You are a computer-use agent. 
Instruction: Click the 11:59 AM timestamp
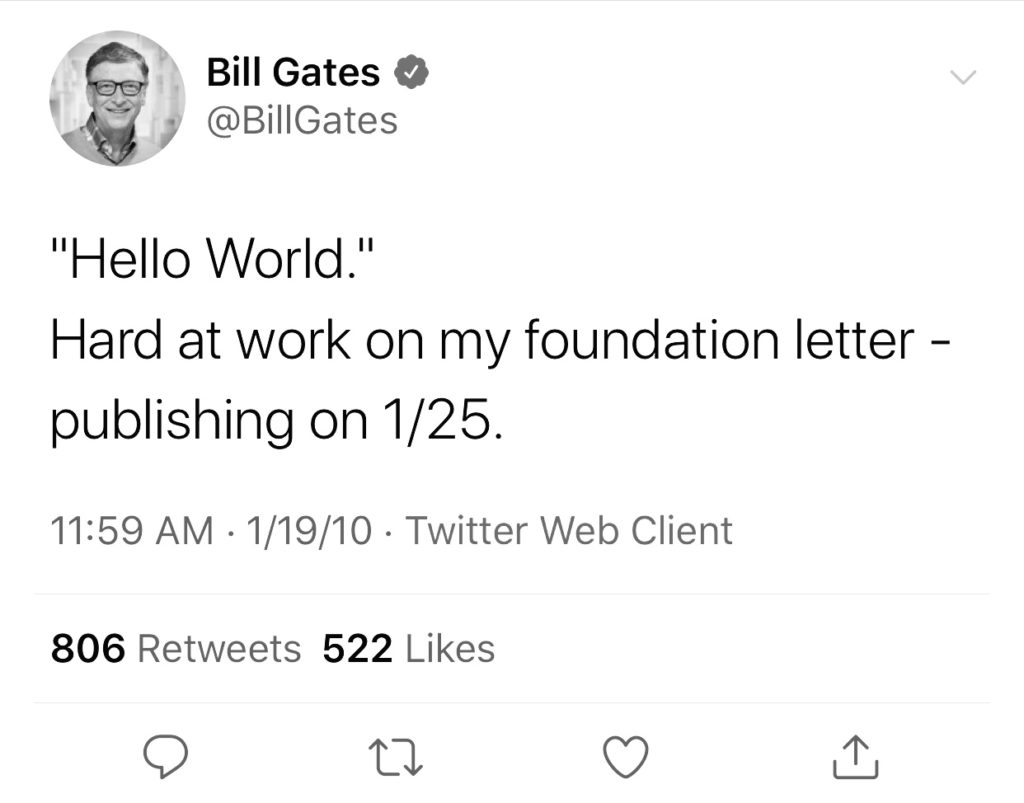pyautogui.click(x=131, y=530)
